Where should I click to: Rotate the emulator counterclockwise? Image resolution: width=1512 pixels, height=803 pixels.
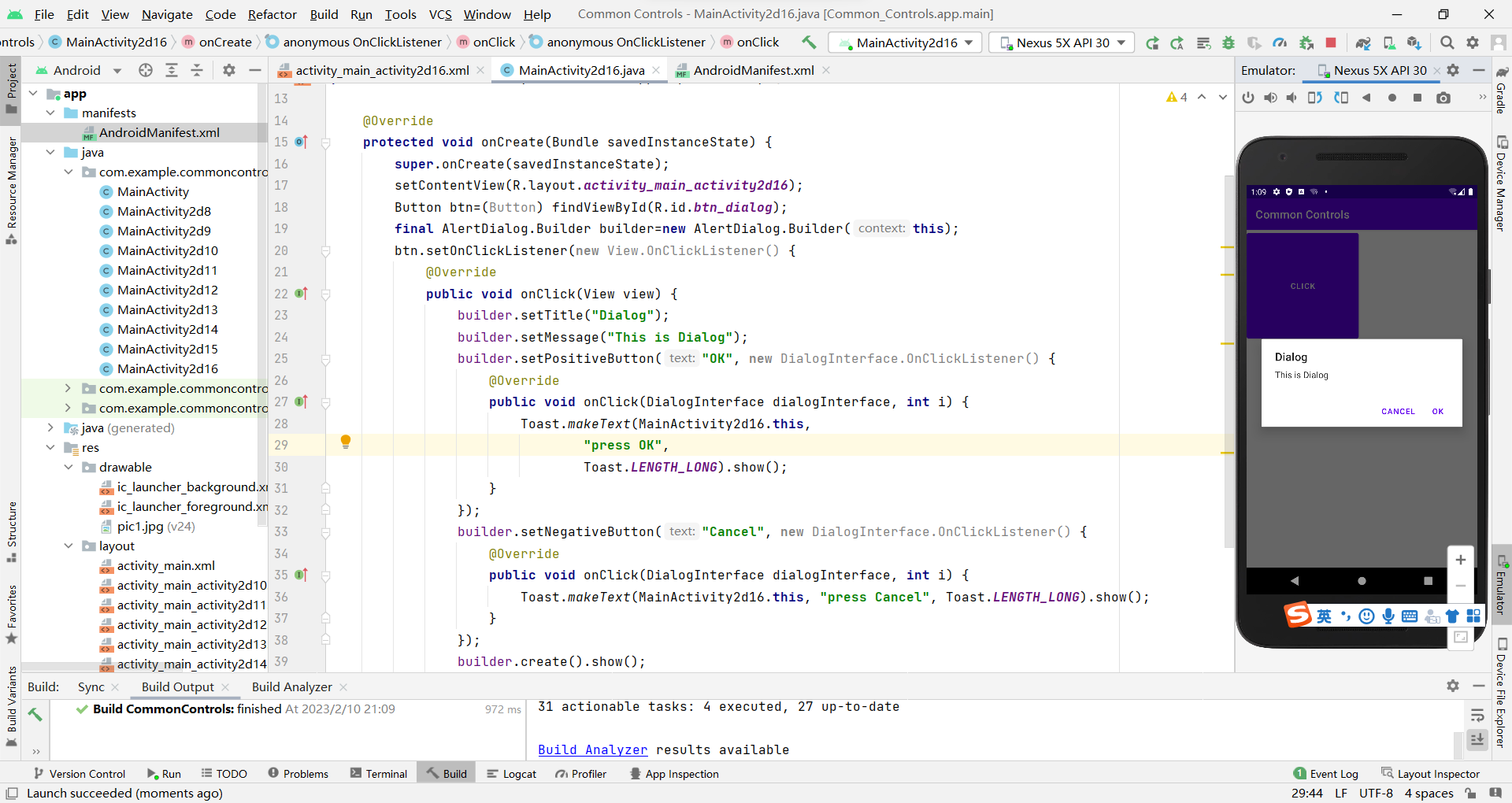[x=1315, y=98]
